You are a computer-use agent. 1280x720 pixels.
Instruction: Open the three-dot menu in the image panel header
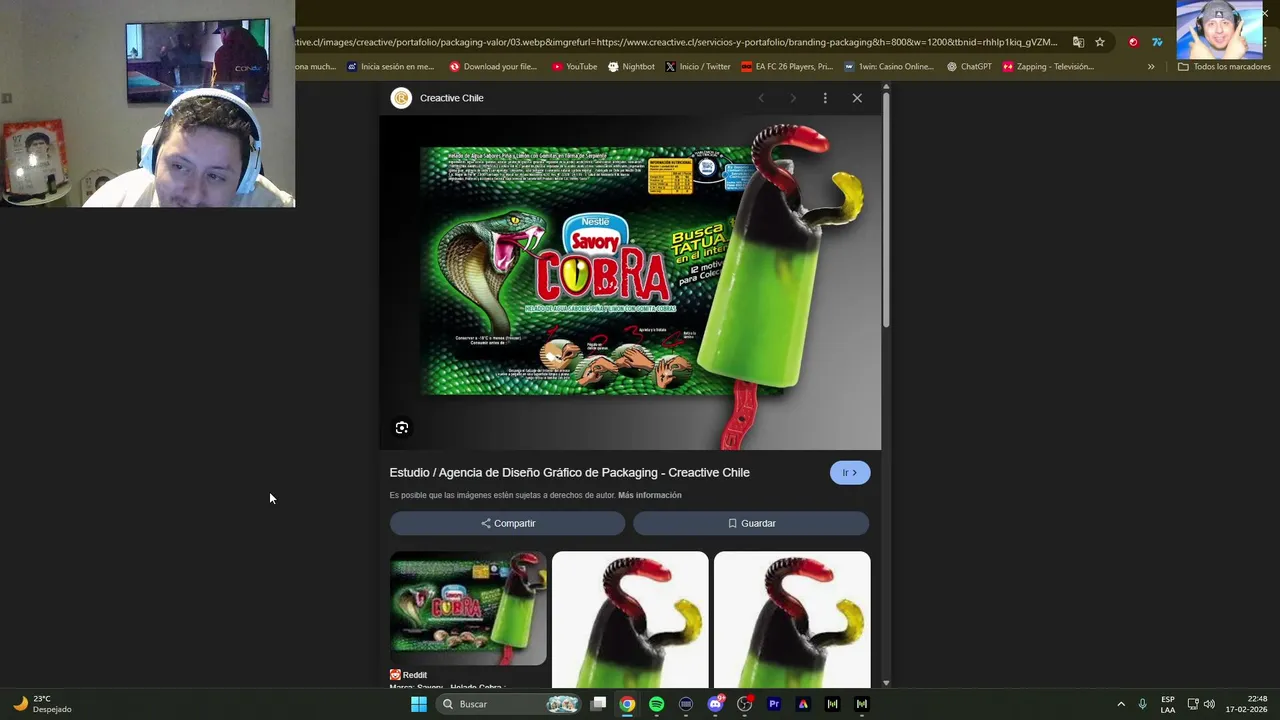point(825,98)
